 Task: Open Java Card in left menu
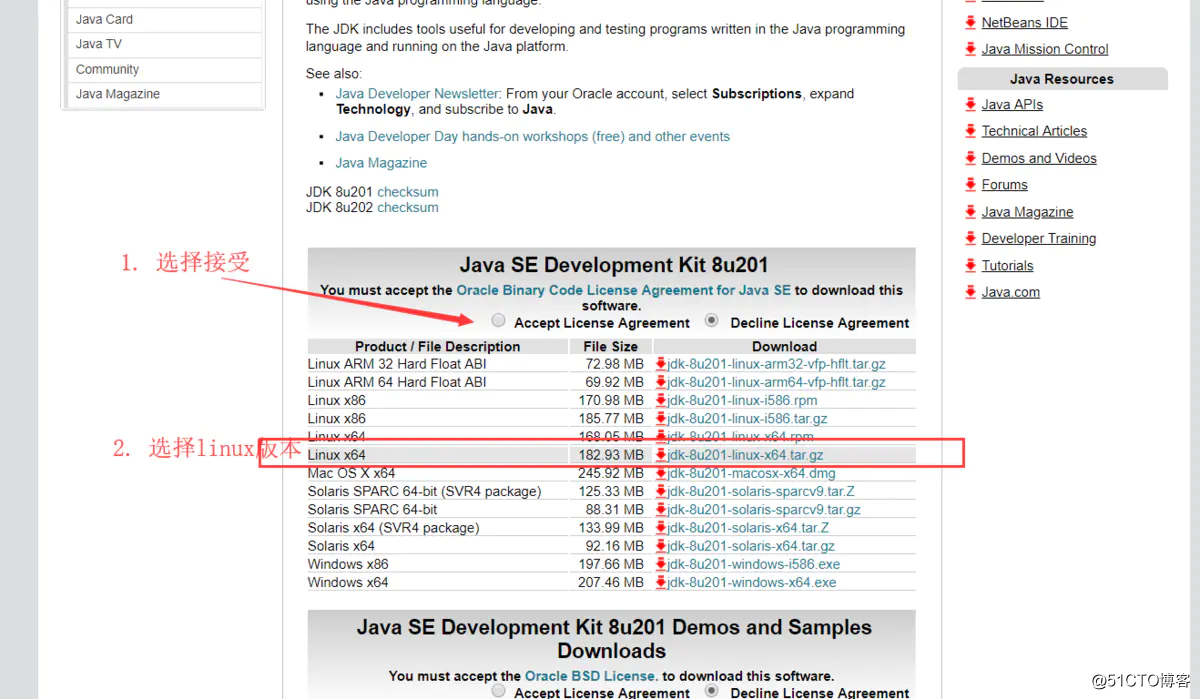[104, 19]
